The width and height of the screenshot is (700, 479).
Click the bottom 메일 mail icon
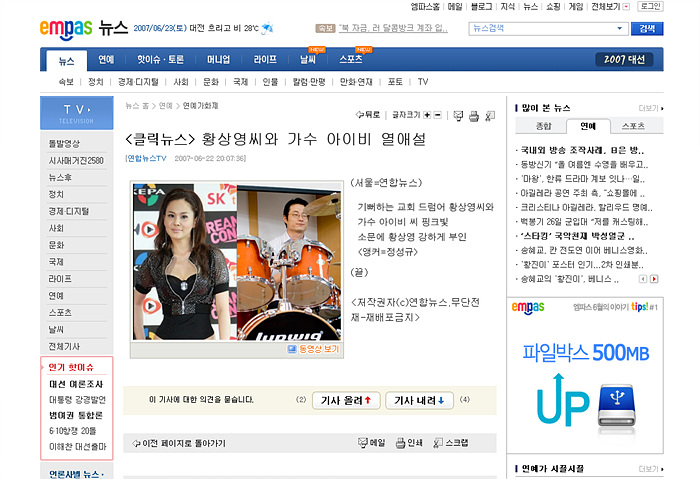[x=371, y=443]
